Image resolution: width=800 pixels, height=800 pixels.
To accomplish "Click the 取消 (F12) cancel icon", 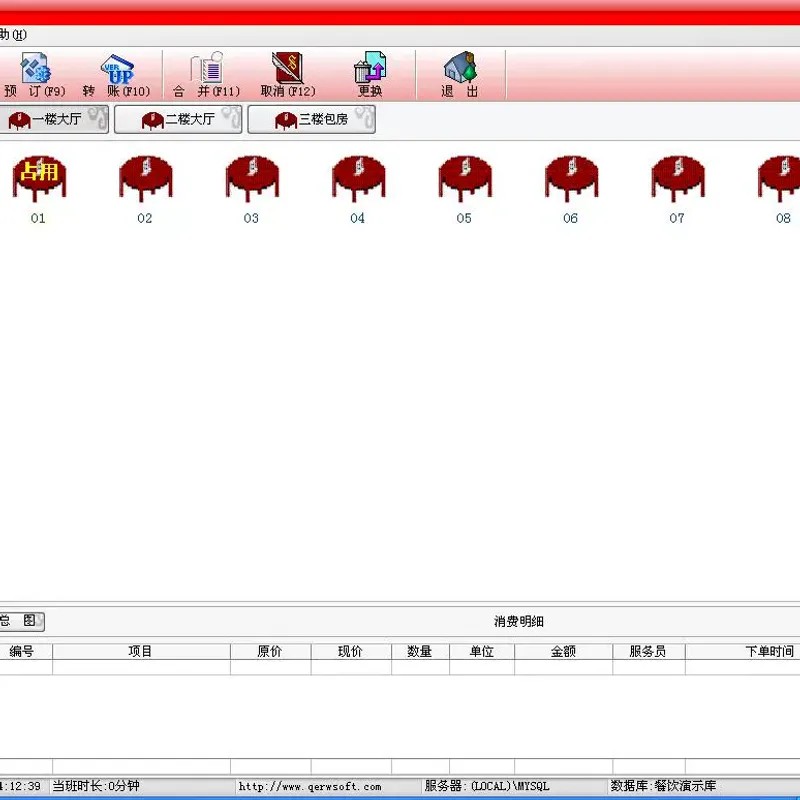I will click(x=288, y=74).
